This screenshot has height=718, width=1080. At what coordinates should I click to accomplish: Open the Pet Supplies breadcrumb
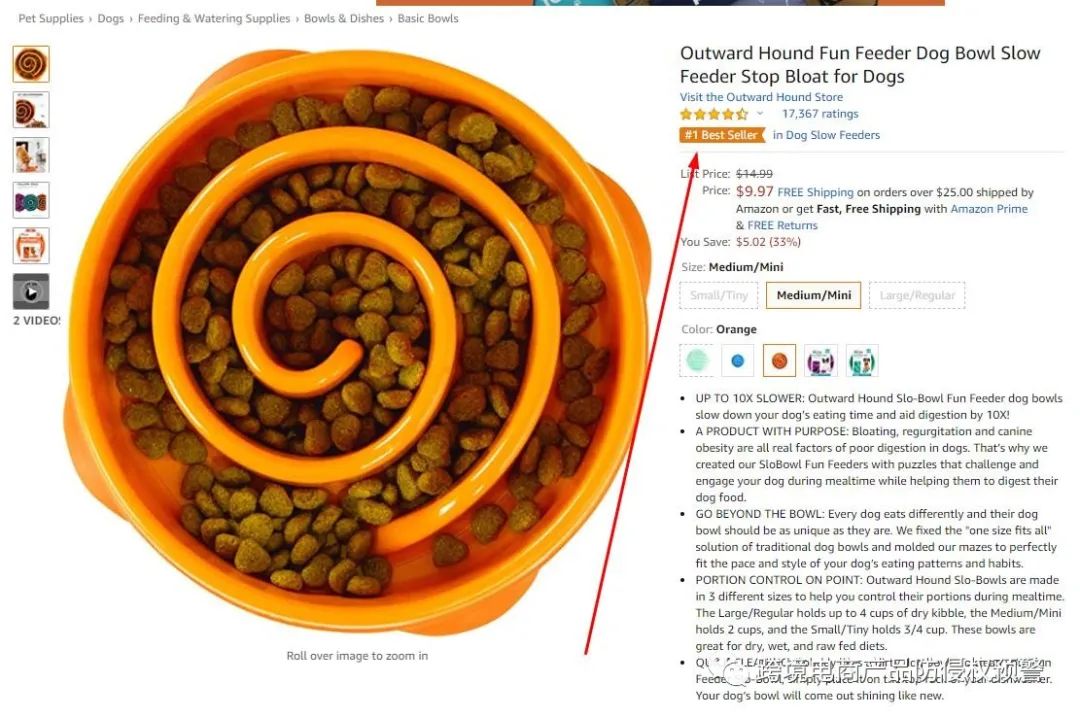click(50, 19)
